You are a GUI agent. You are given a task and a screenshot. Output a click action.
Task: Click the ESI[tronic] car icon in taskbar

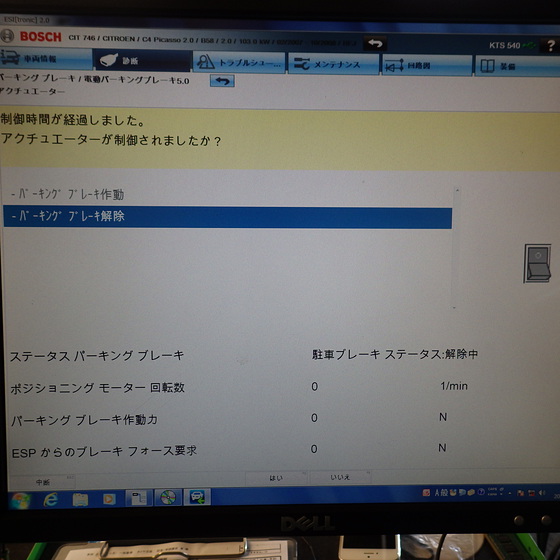coord(197,497)
